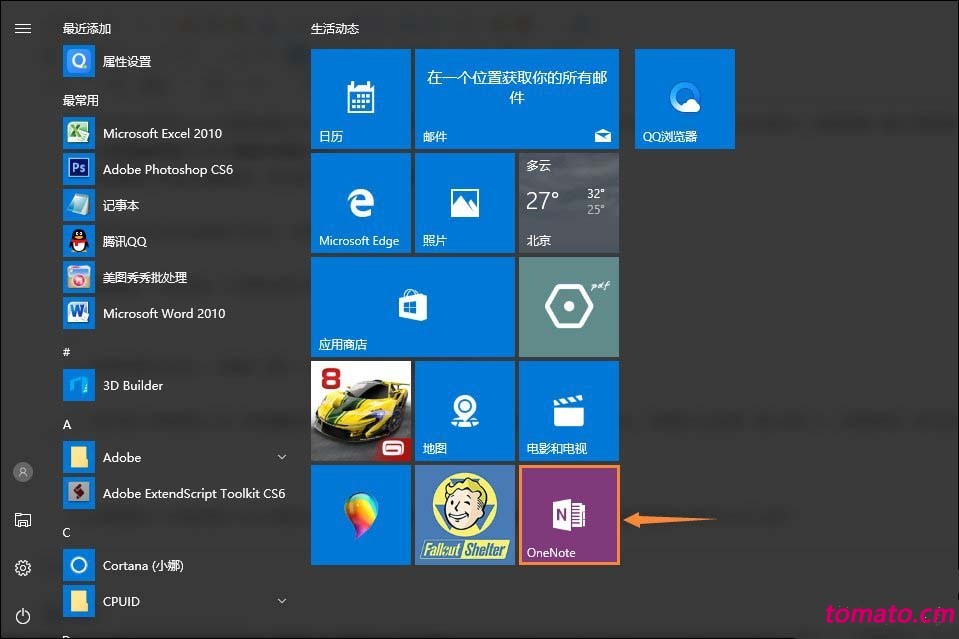Click the '#' section letter header
Image resolution: width=959 pixels, height=639 pixels.
click(67, 352)
